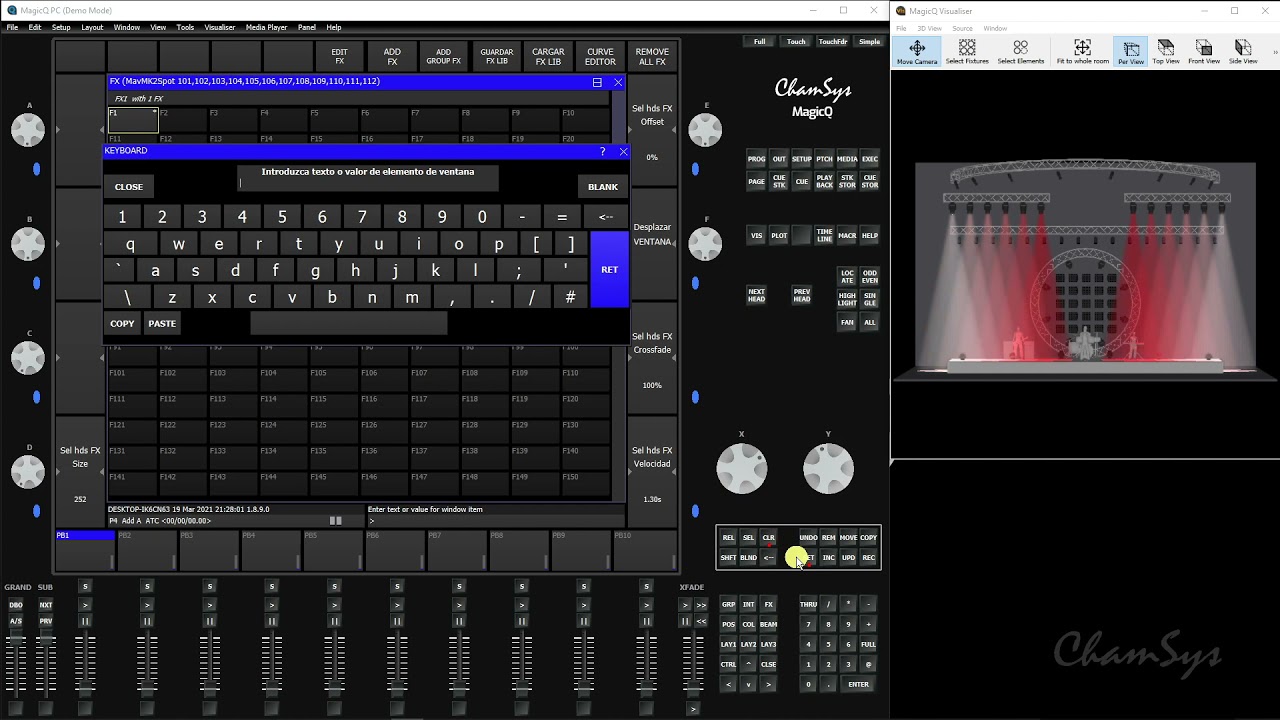Click REMOVE ALL FX soft button
The height and width of the screenshot is (720, 1280).
tap(652, 56)
